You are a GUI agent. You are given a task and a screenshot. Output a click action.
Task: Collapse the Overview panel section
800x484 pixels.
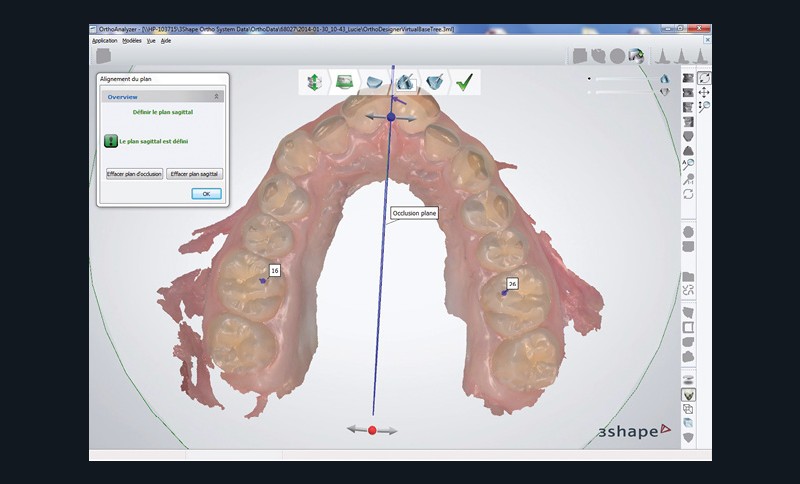click(217, 97)
